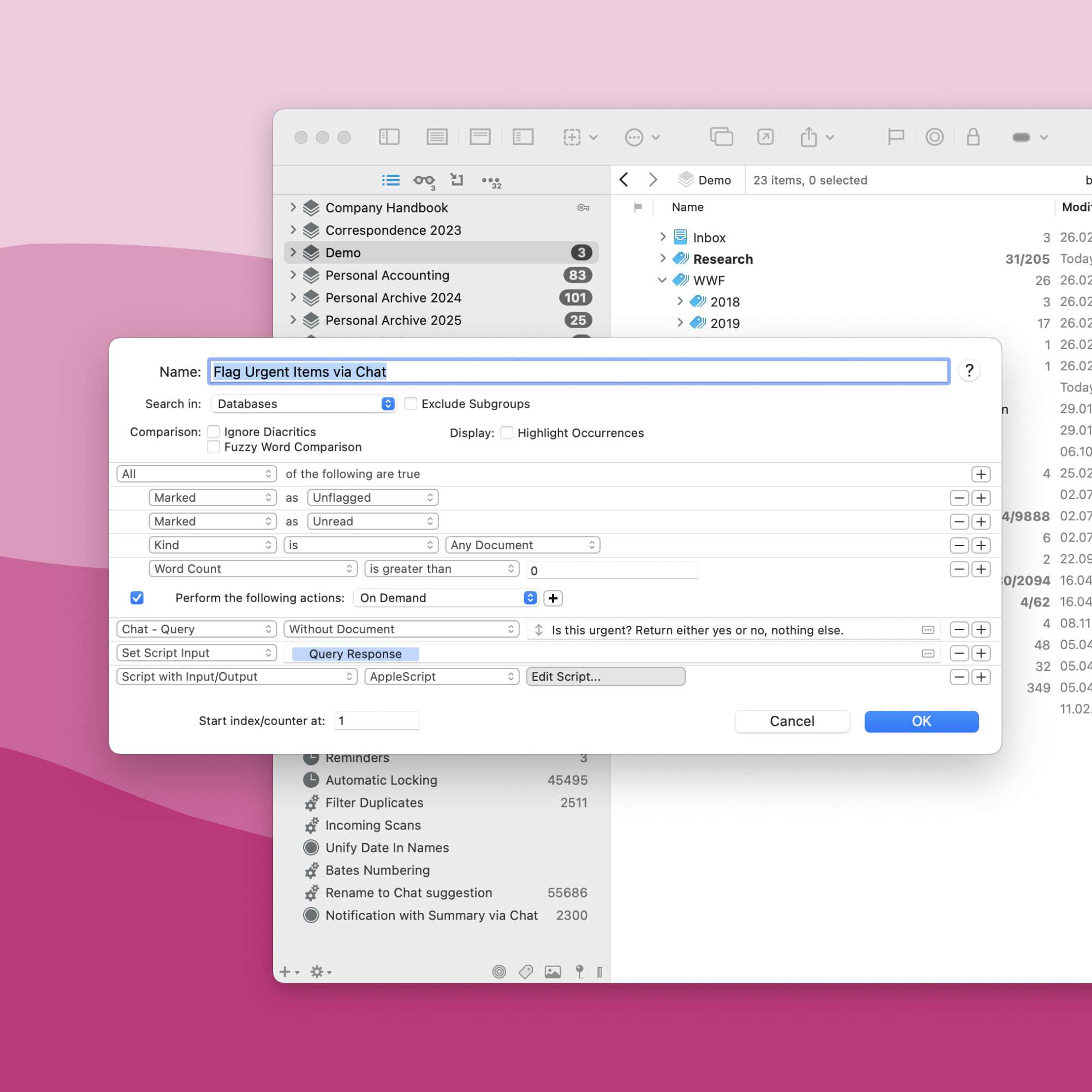Click the Start index/counter field
The width and height of the screenshot is (1092, 1092).
pyautogui.click(x=377, y=721)
